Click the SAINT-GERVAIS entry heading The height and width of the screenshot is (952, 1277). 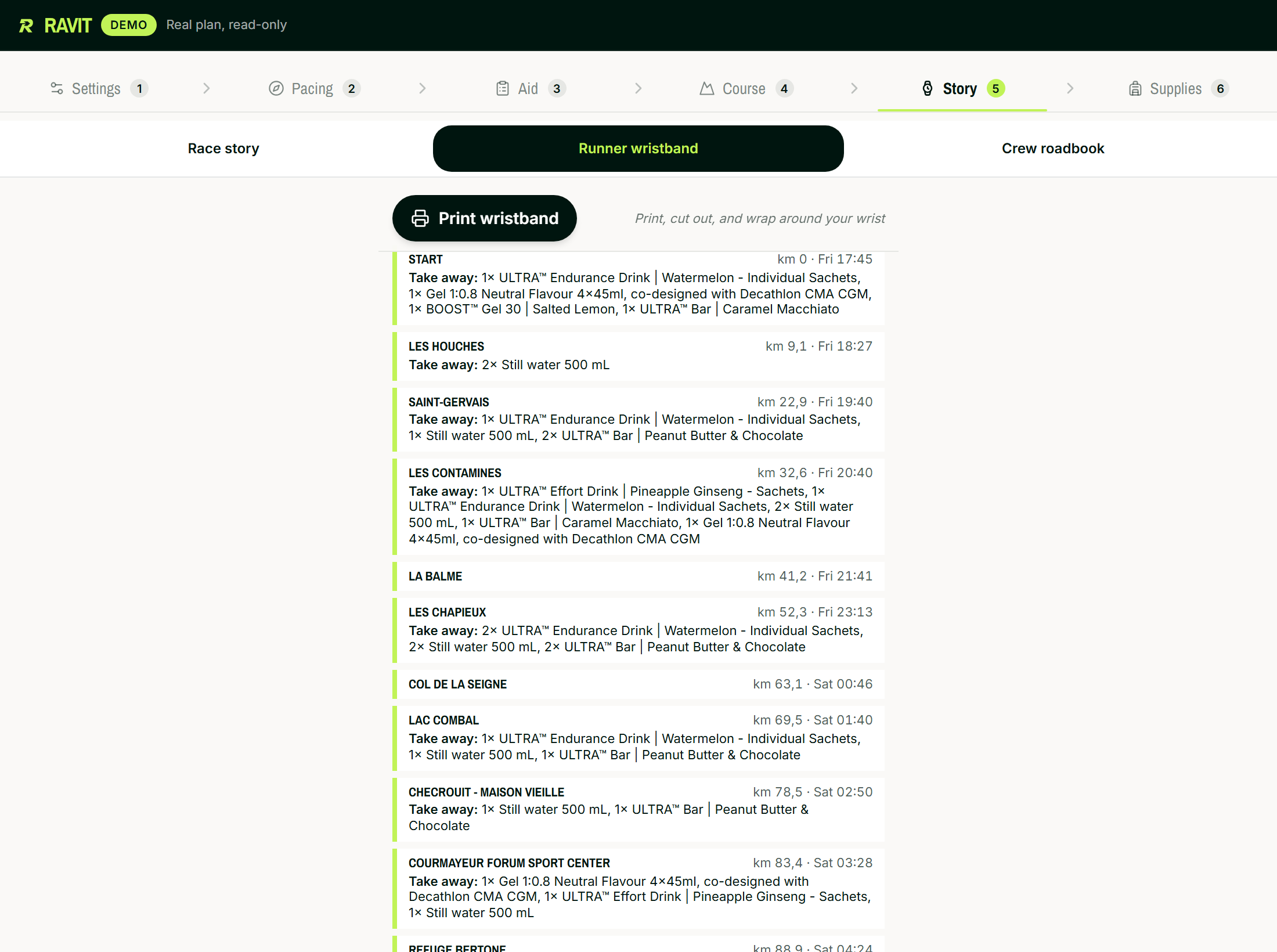449,402
